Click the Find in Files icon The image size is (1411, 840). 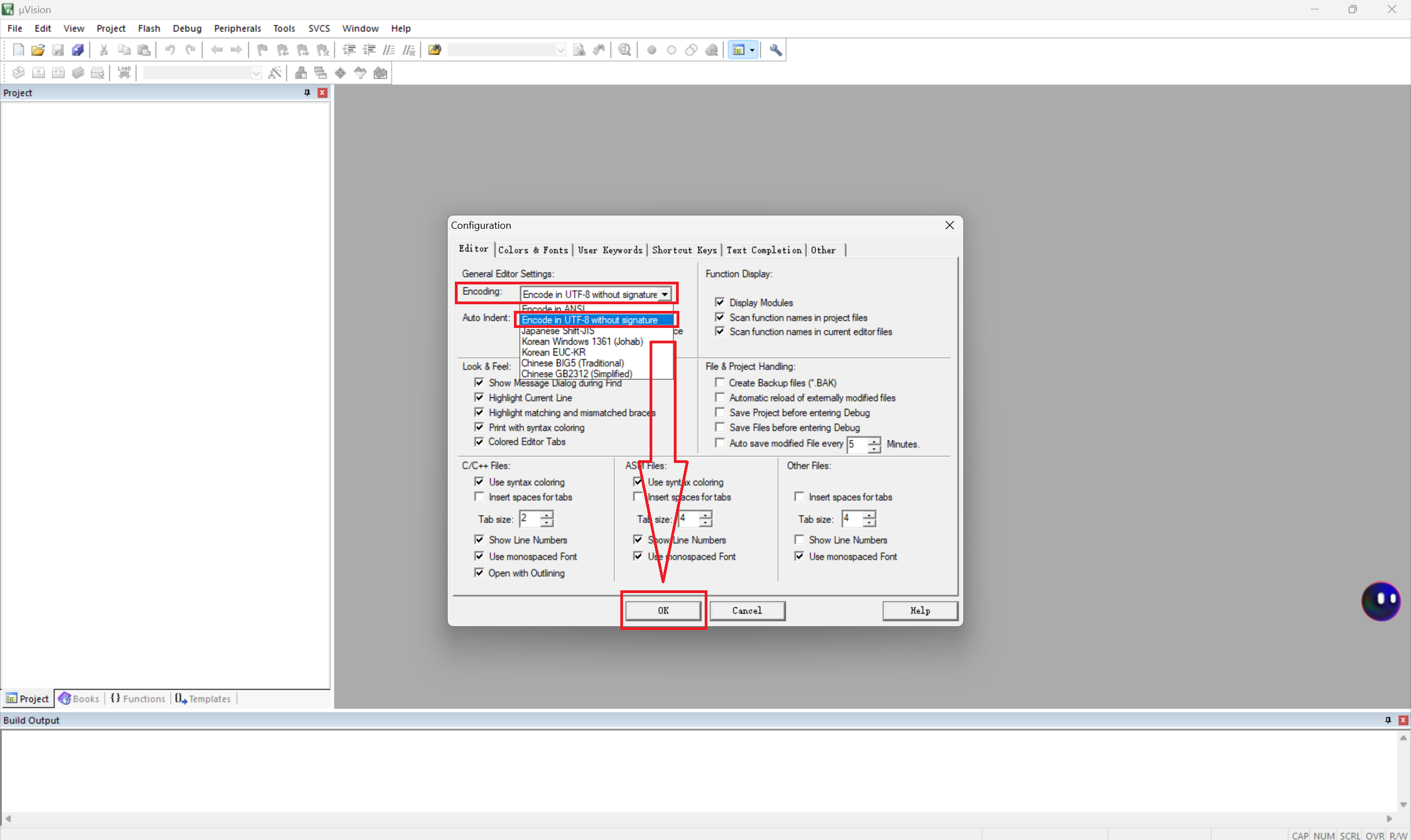tap(434, 50)
